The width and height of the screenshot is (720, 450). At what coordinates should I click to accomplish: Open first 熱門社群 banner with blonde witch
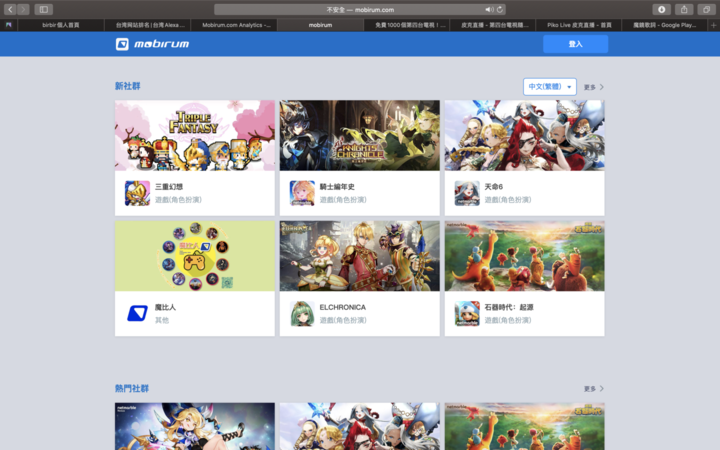point(195,427)
